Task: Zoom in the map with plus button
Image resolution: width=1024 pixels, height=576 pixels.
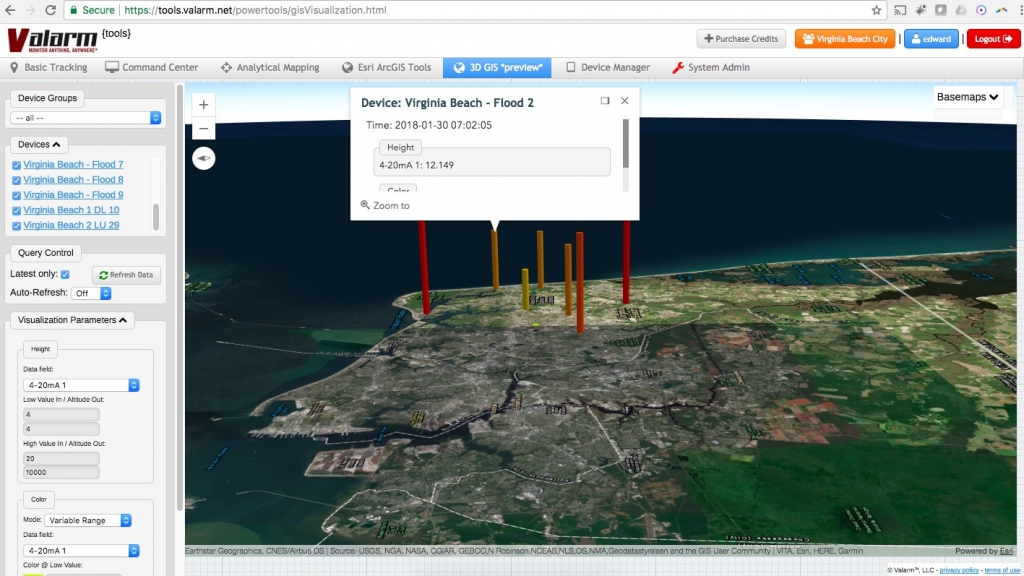Action: 204,104
